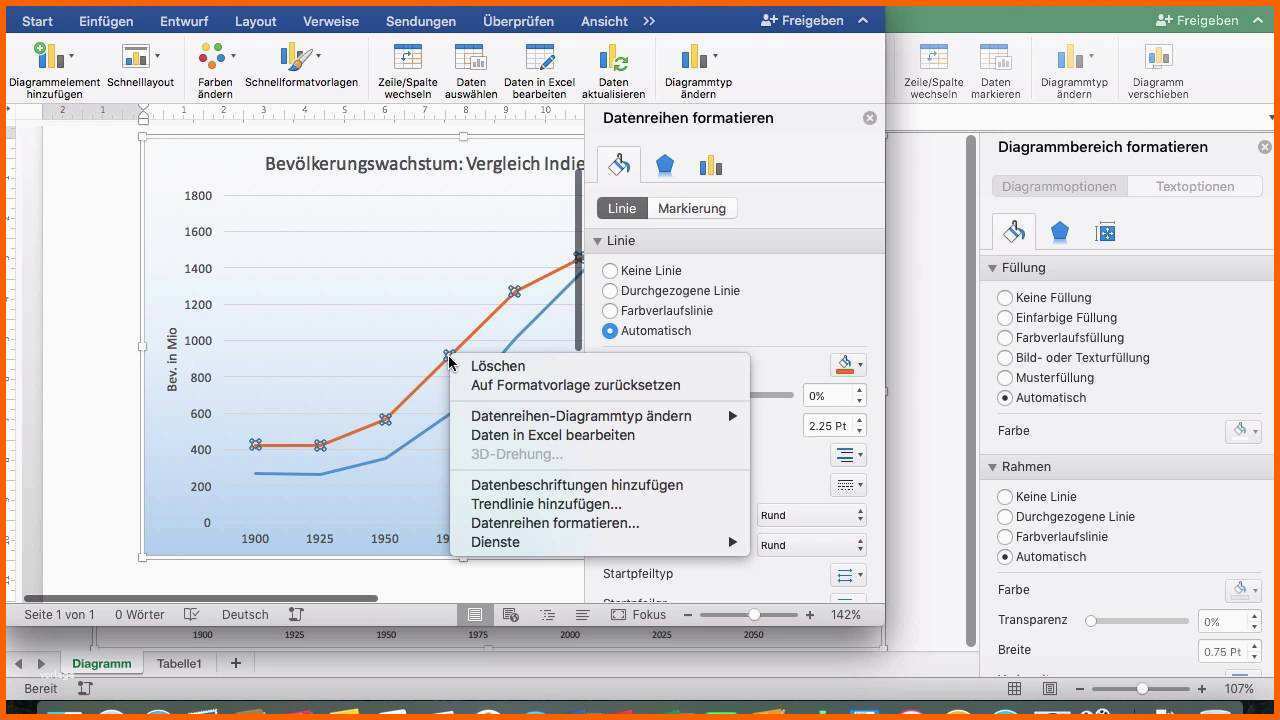Image resolution: width=1280 pixels, height=720 pixels.
Task: Select Farbverlaufslinie in Datenreihen pane
Action: (x=610, y=311)
